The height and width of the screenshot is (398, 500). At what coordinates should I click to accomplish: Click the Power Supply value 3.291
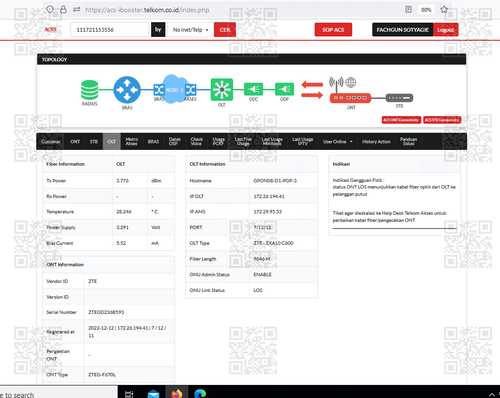[x=123, y=227]
